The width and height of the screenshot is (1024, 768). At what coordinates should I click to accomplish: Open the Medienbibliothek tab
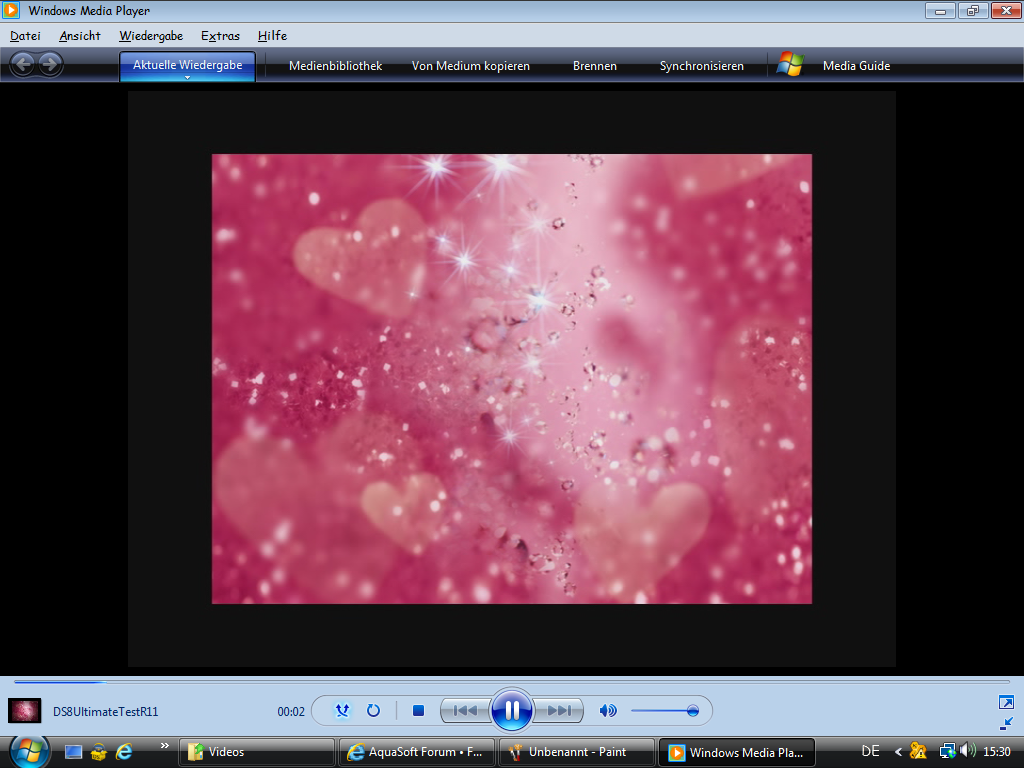coord(335,66)
